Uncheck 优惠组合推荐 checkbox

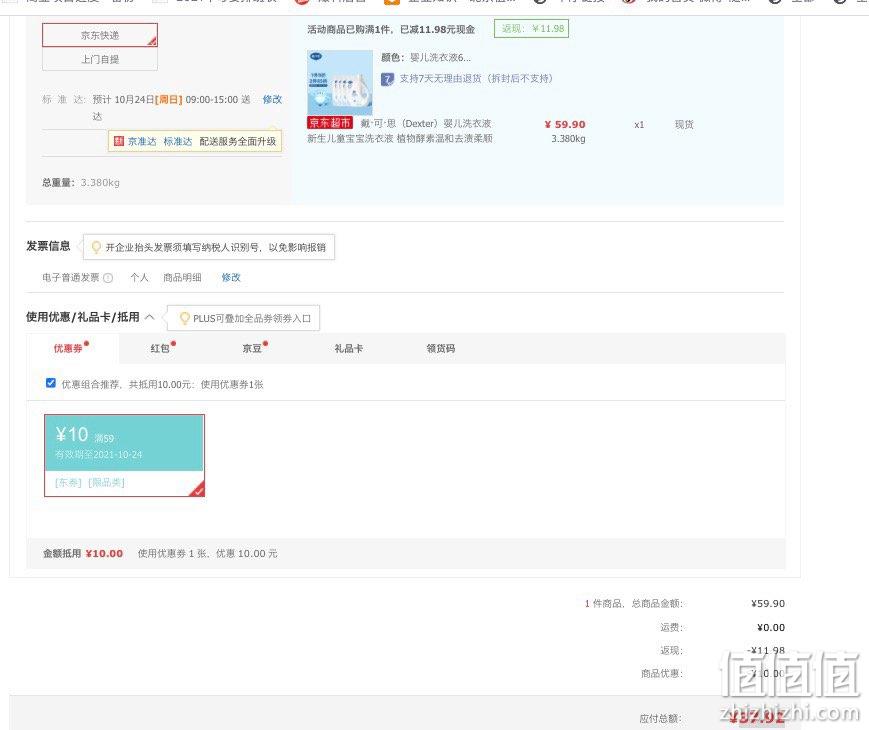(51, 383)
